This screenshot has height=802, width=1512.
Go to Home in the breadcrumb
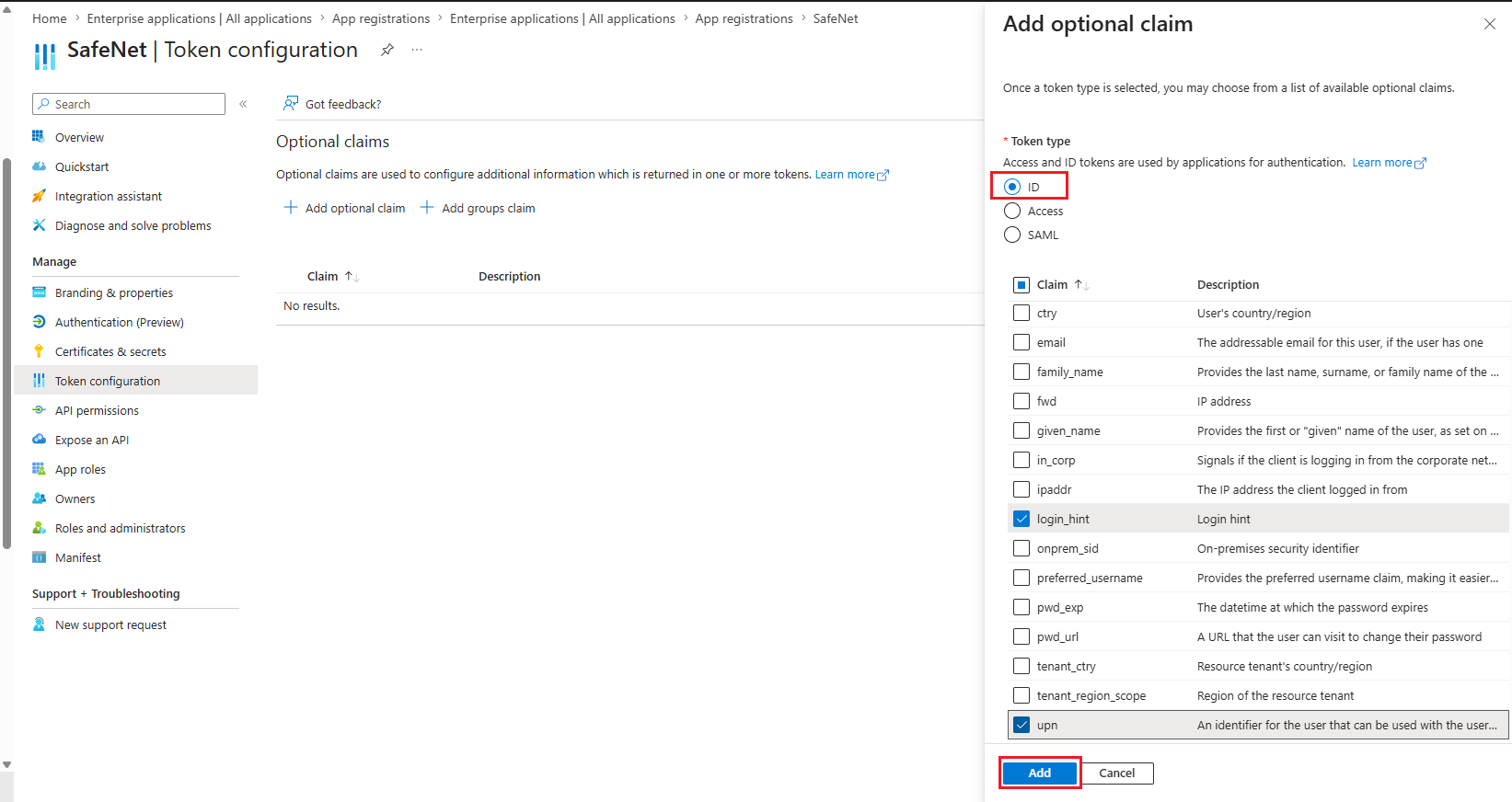pyautogui.click(x=50, y=18)
